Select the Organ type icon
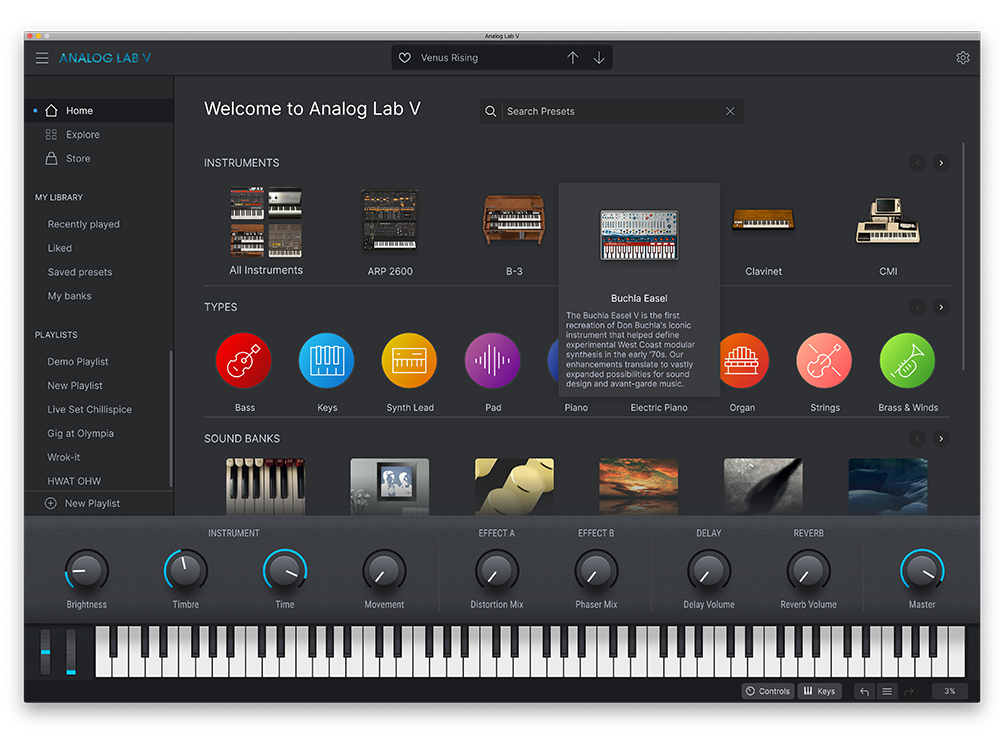1004x749 pixels. [743, 360]
